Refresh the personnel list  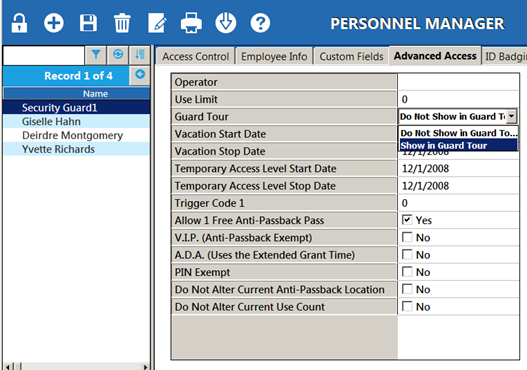tap(118, 55)
